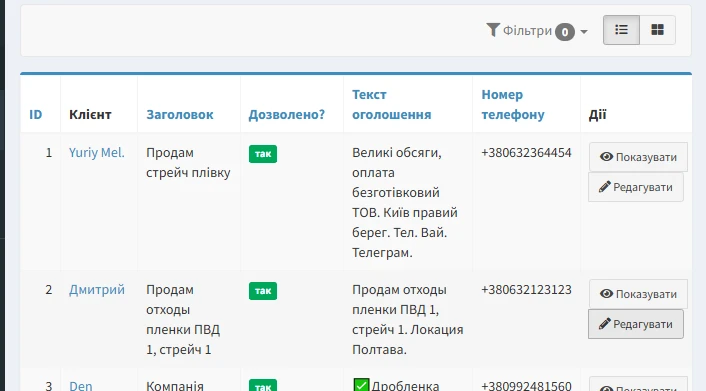Open the Фільтри dropdown caret
The image size is (706, 391).
coord(584,32)
